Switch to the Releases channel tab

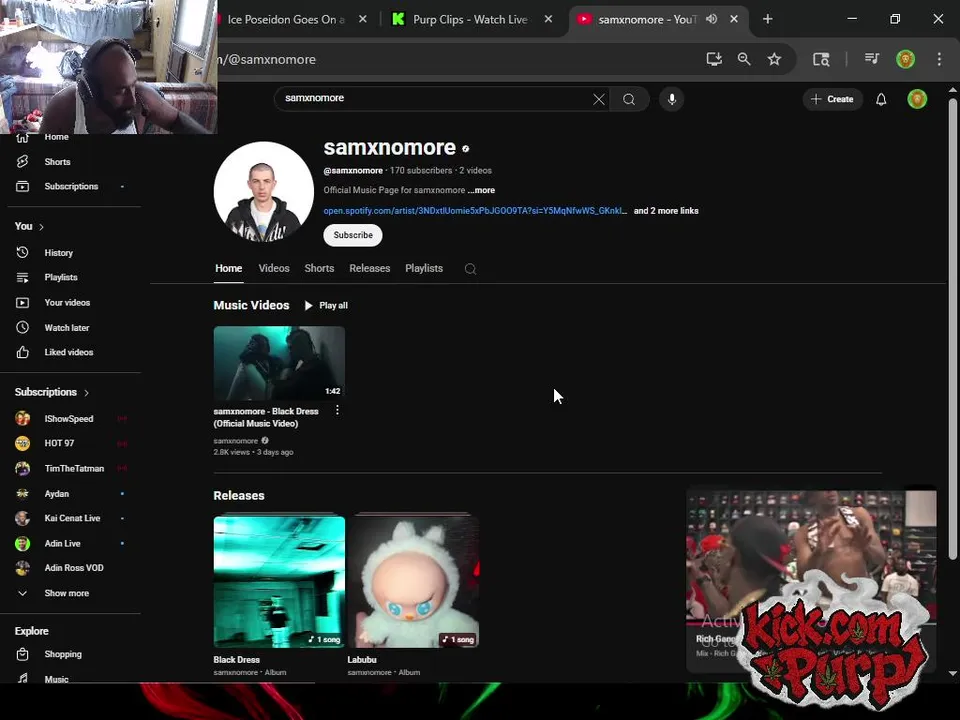pos(369,268)
